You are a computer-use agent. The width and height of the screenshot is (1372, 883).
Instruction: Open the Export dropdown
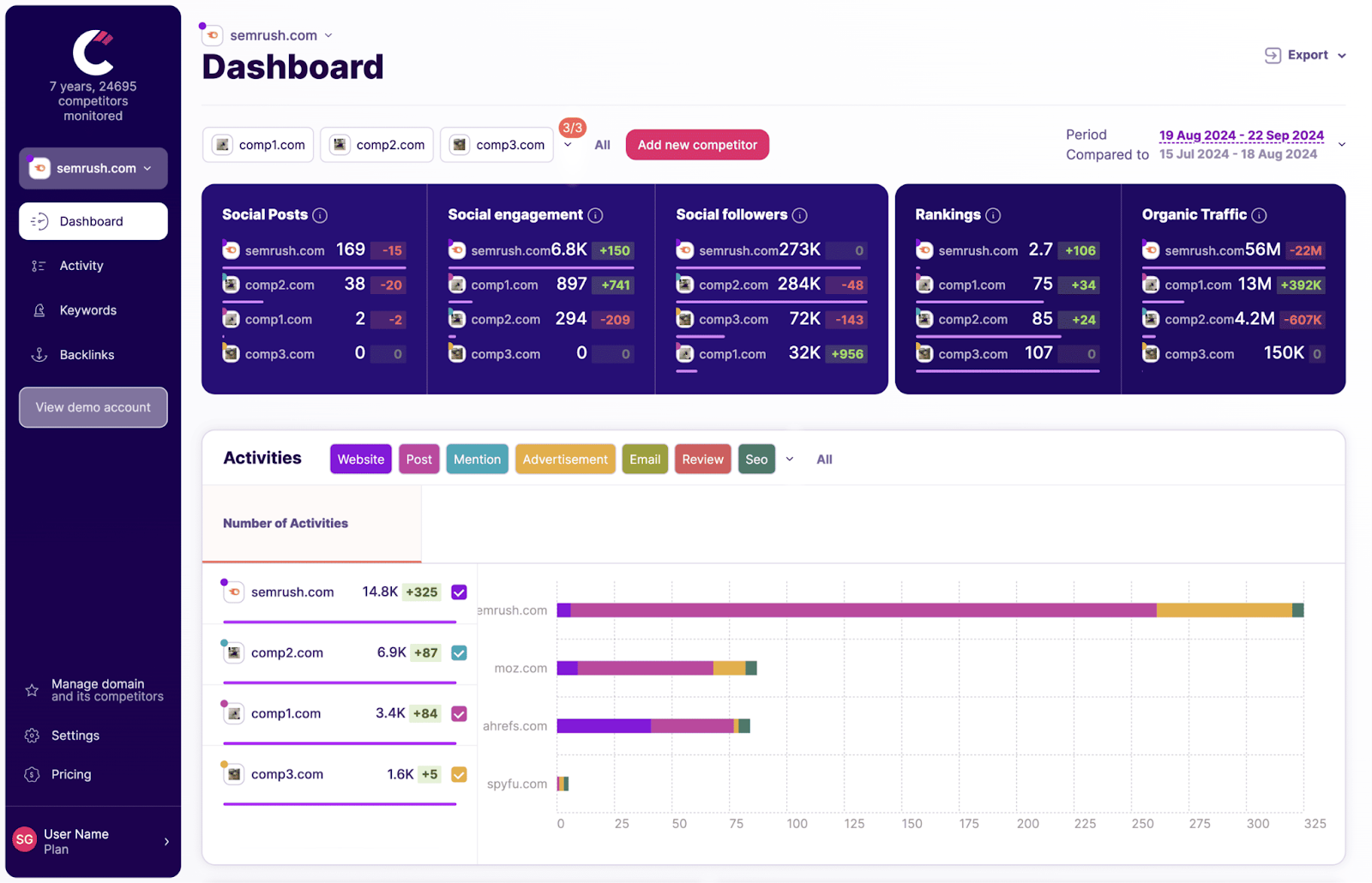[1305, 55]
